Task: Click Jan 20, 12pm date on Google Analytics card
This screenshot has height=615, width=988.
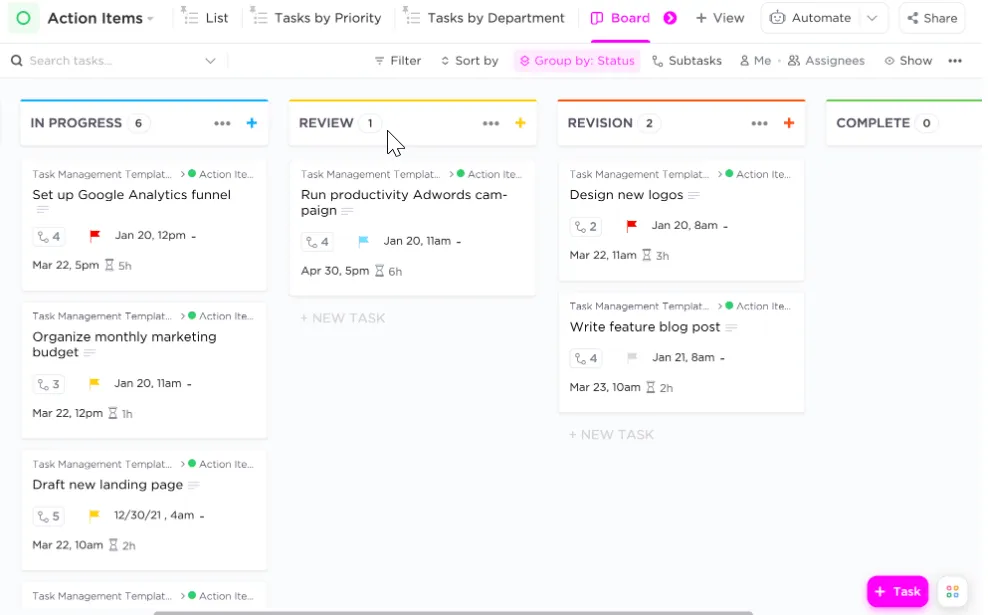Action: pos(150,235)
